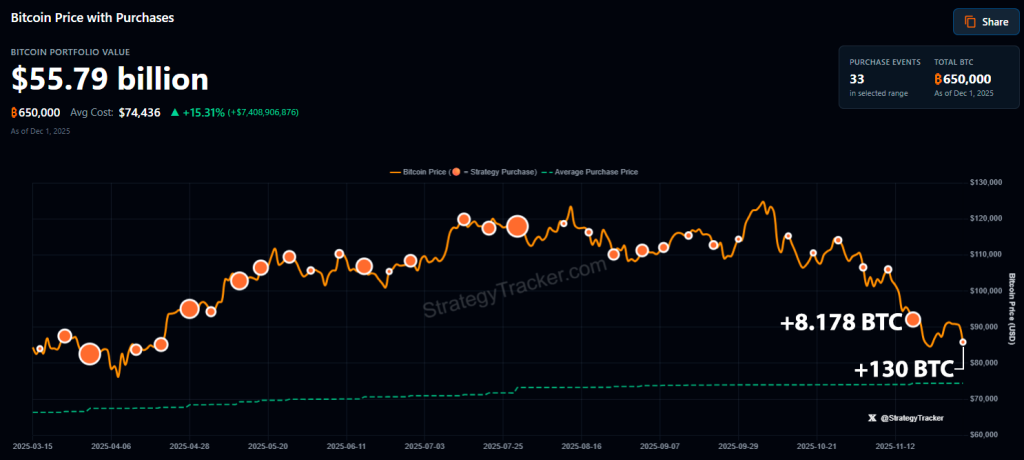Click the $55.79 billion portfolio value

110,79
